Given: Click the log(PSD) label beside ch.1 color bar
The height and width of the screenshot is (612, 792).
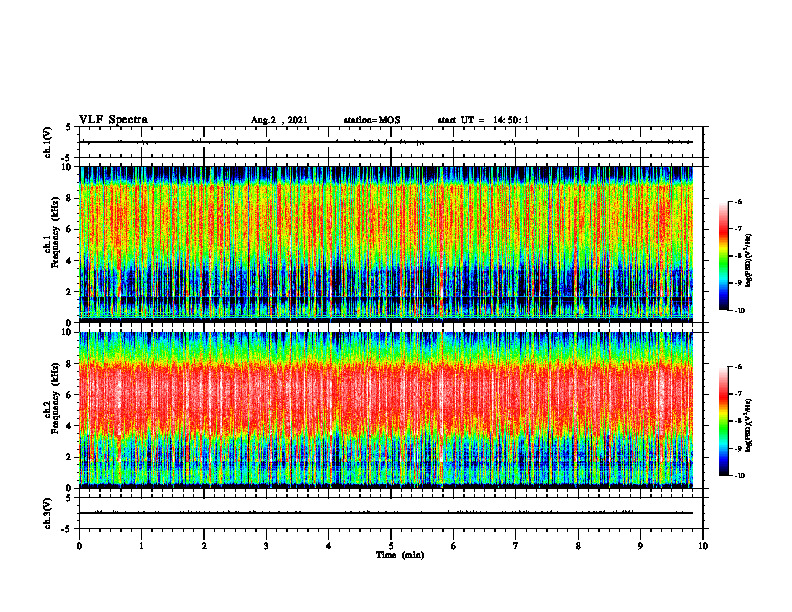Looking at the screenshot, I should click(749, 261).
